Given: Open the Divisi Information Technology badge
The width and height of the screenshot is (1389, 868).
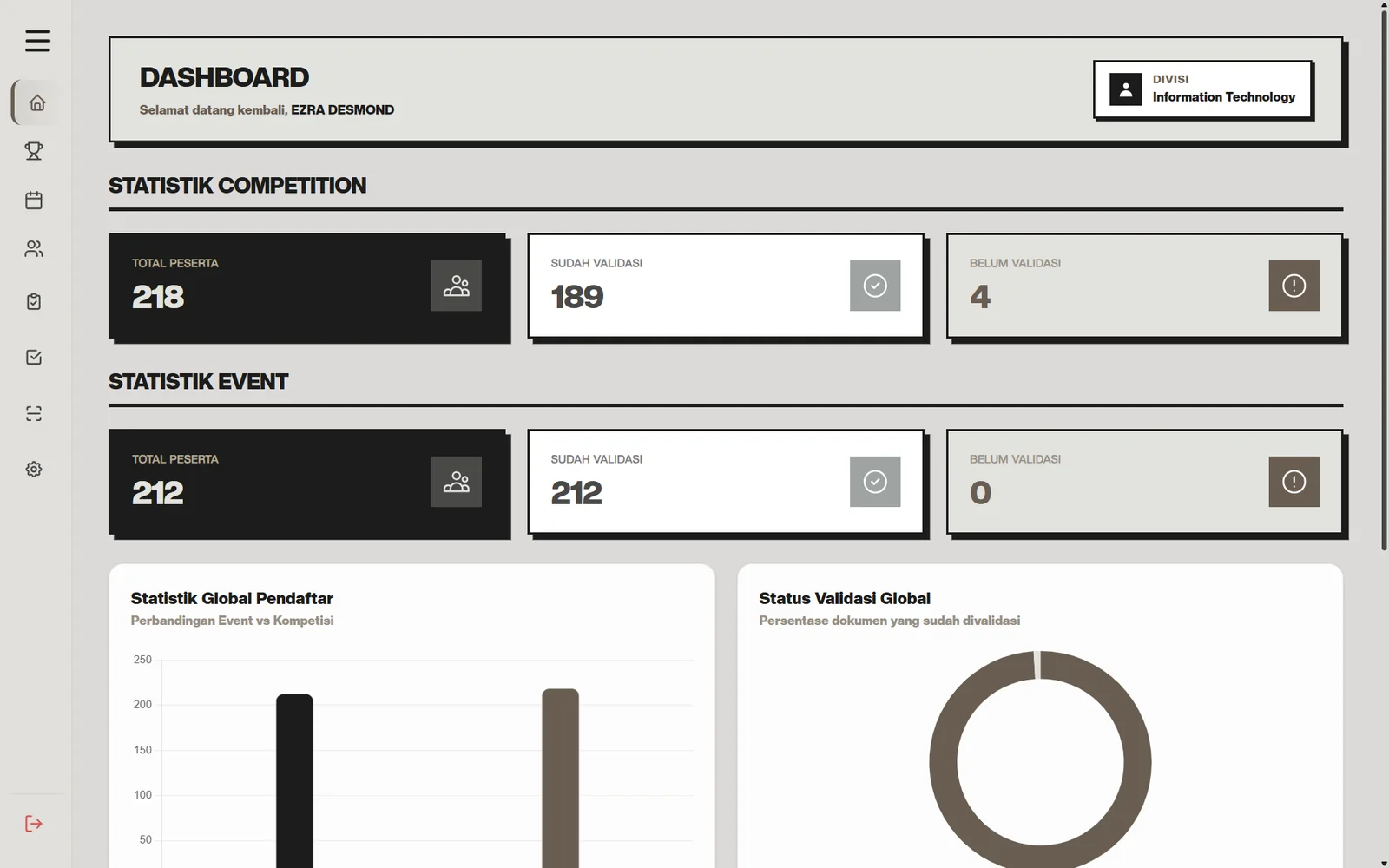Looking at the screenshot, I should pos(1202,89).
